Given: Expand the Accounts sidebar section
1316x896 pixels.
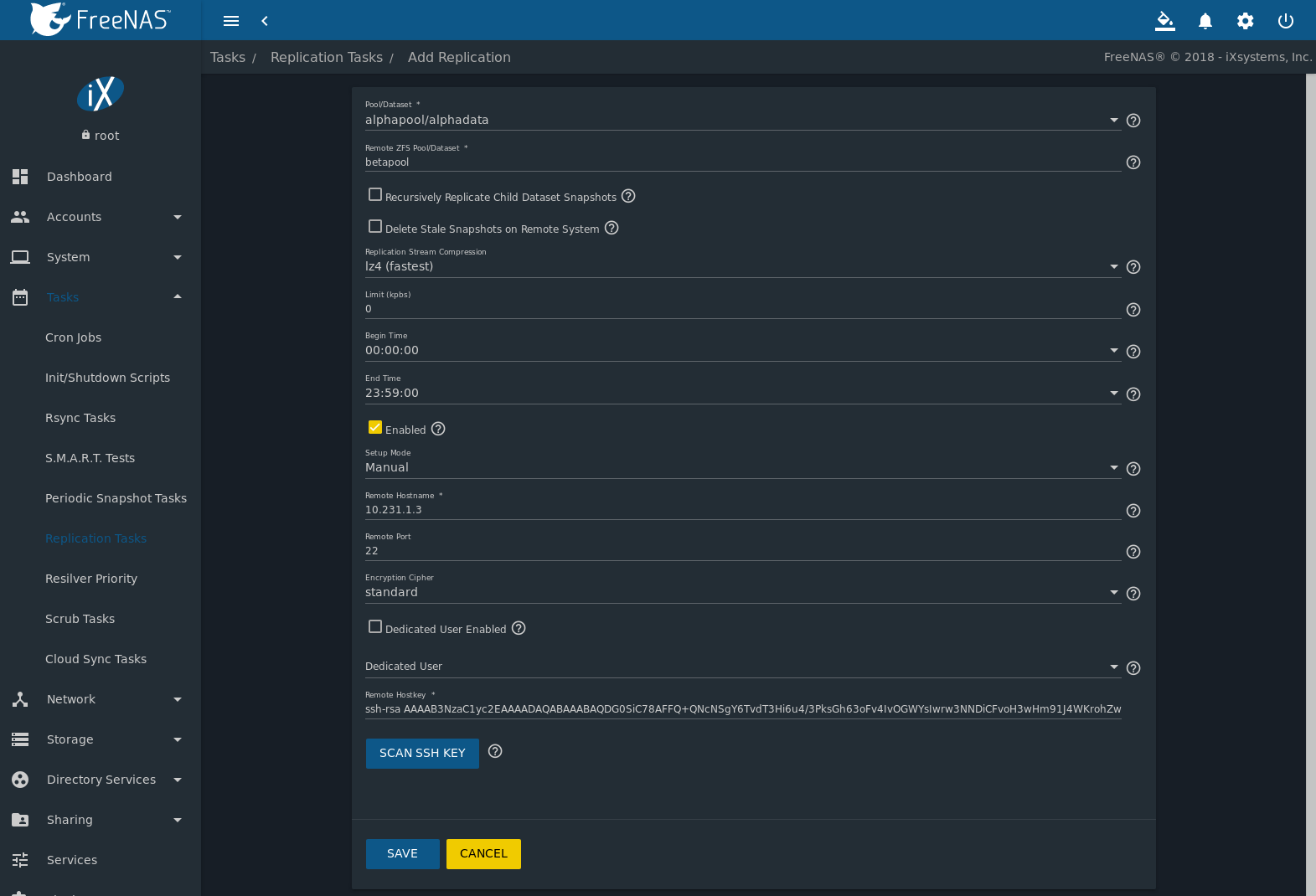Looking at the screenshot, I should (x=101, y=217).
